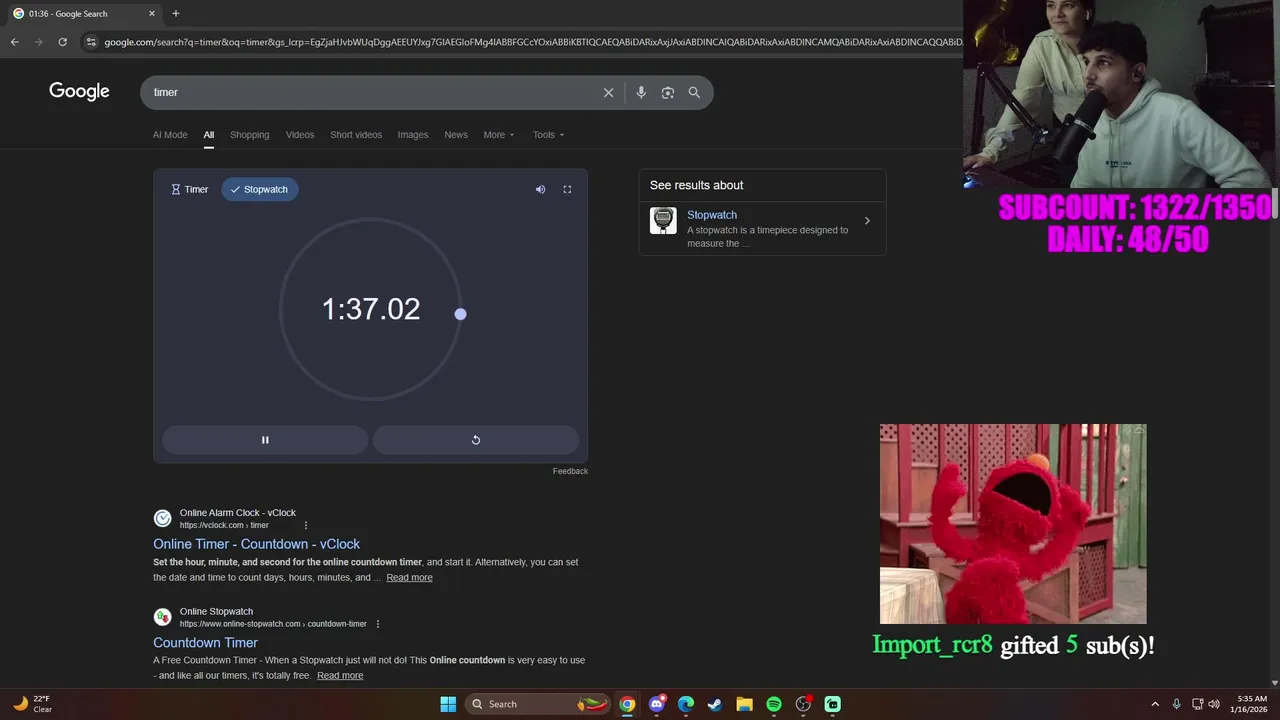Select the 01:36 - Google Search tab
The image size is (1280, 720).
pos(84,14)
